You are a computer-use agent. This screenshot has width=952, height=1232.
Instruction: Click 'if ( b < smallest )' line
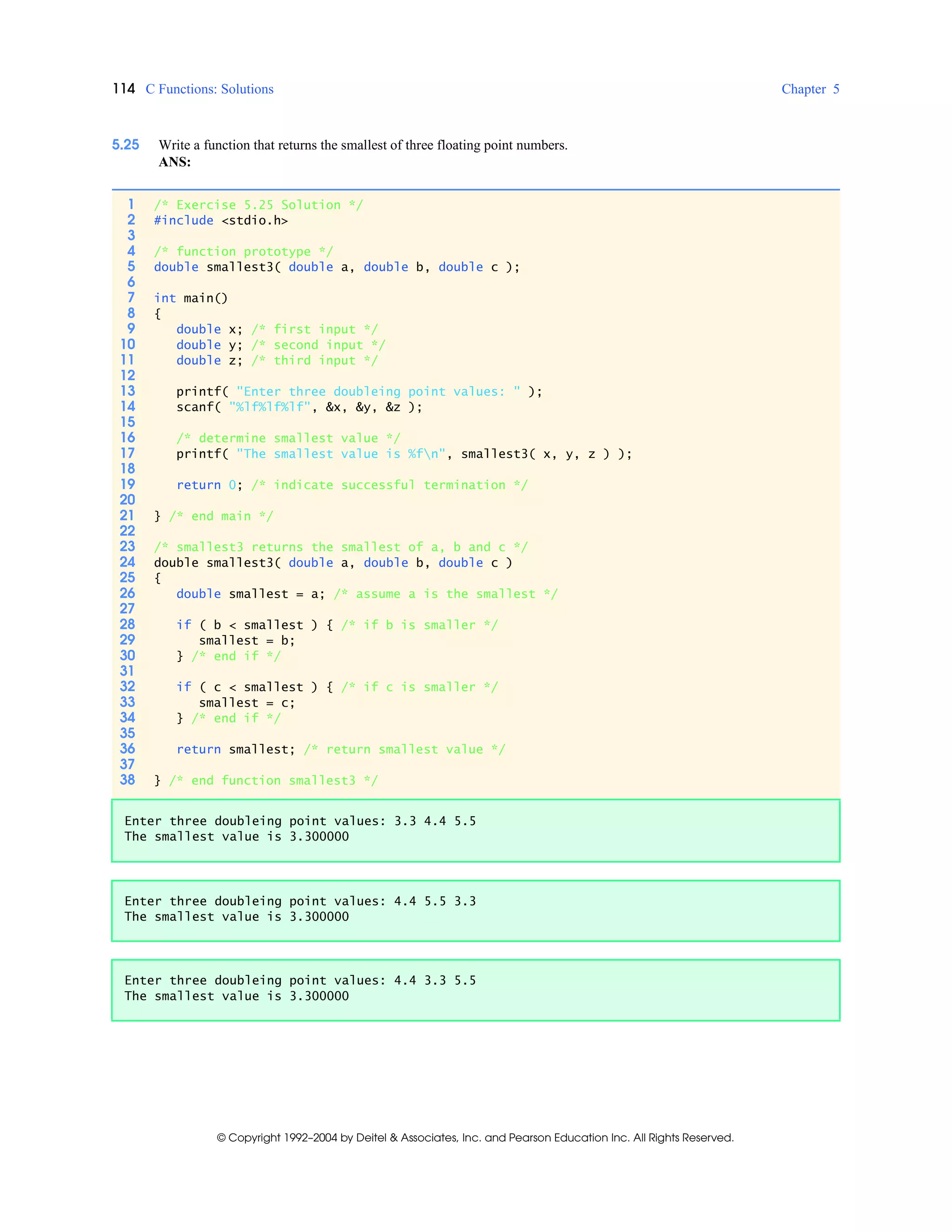point(337,625)
